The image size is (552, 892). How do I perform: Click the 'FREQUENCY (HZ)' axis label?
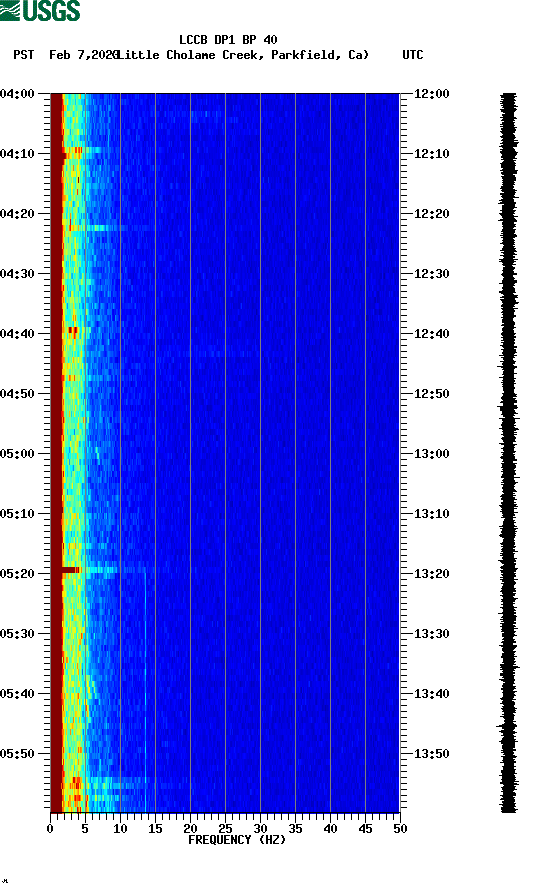(237, 840)
